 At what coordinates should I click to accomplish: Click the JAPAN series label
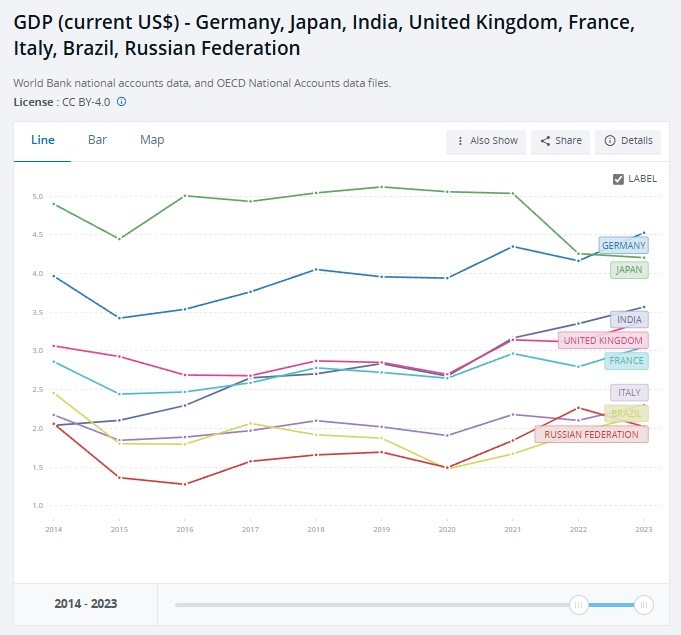point(629,270)
